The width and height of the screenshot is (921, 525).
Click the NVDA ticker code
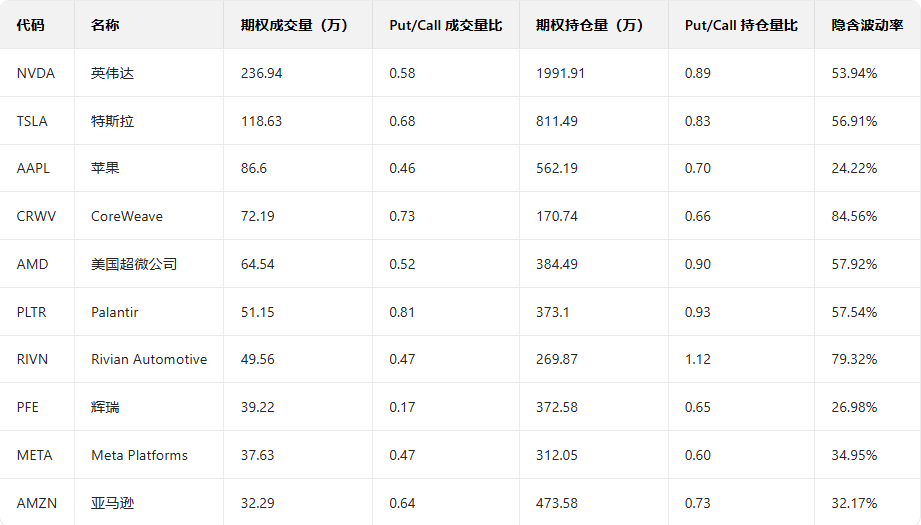[36, 73]
